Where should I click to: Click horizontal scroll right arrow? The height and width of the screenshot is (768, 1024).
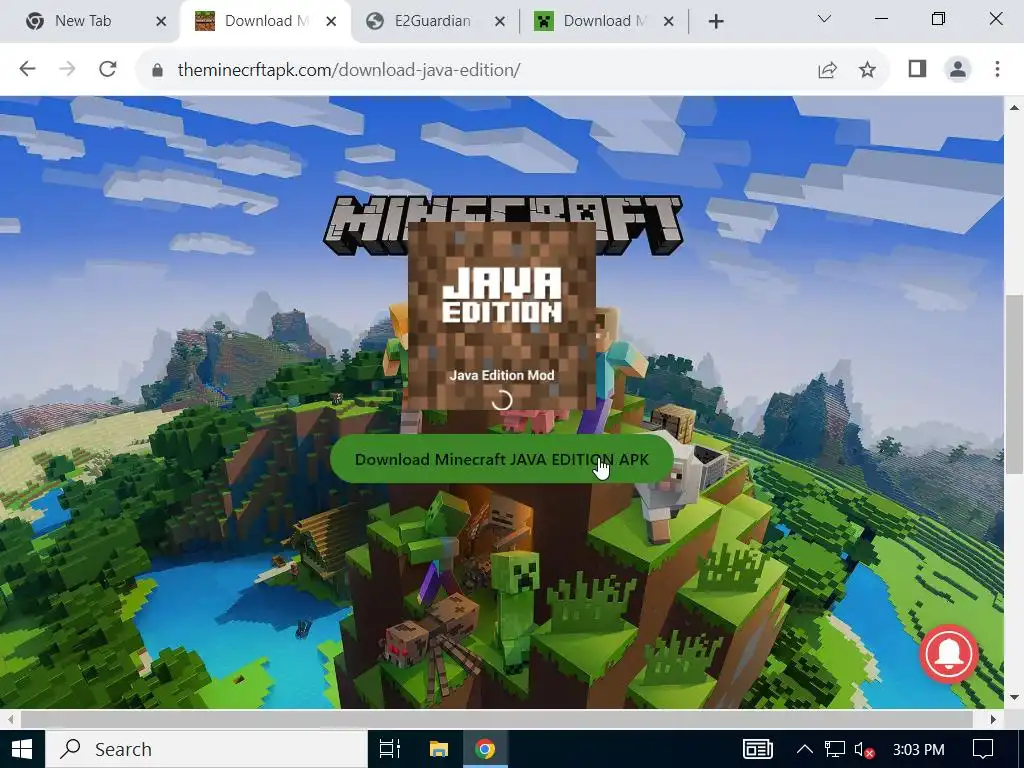[993, 719]
